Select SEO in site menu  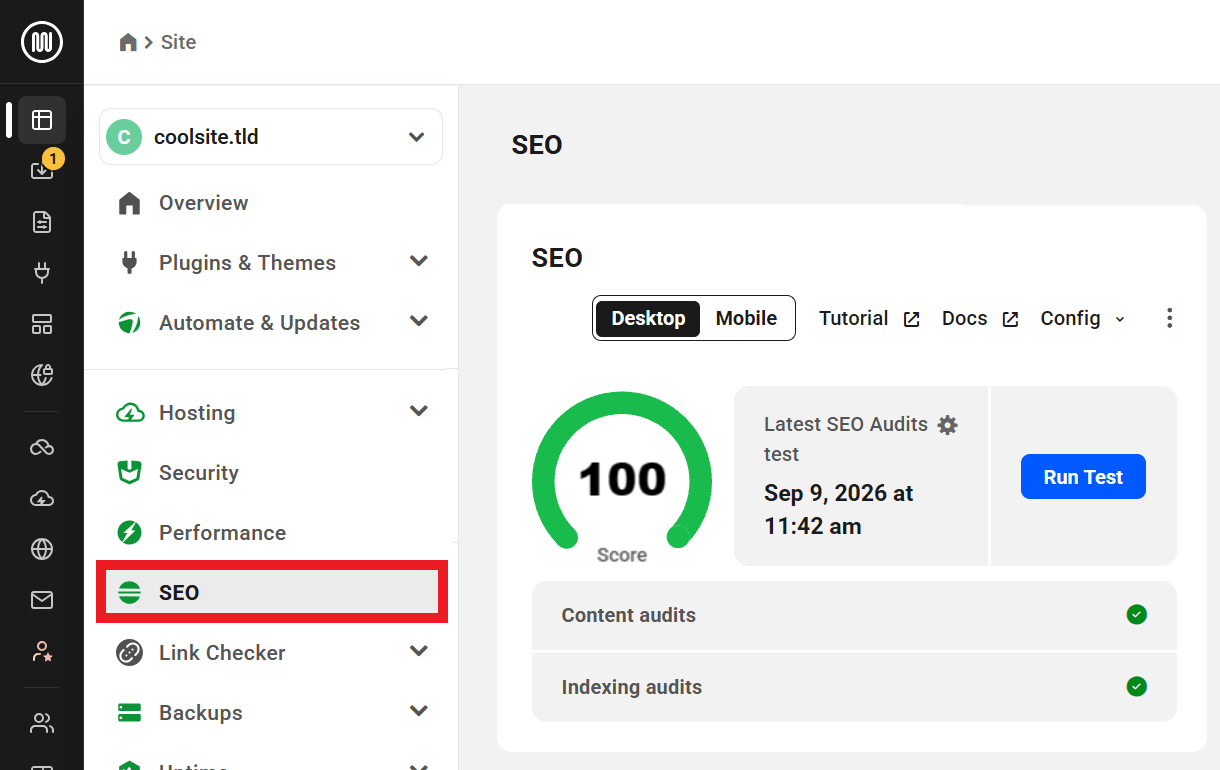[271, 592]
